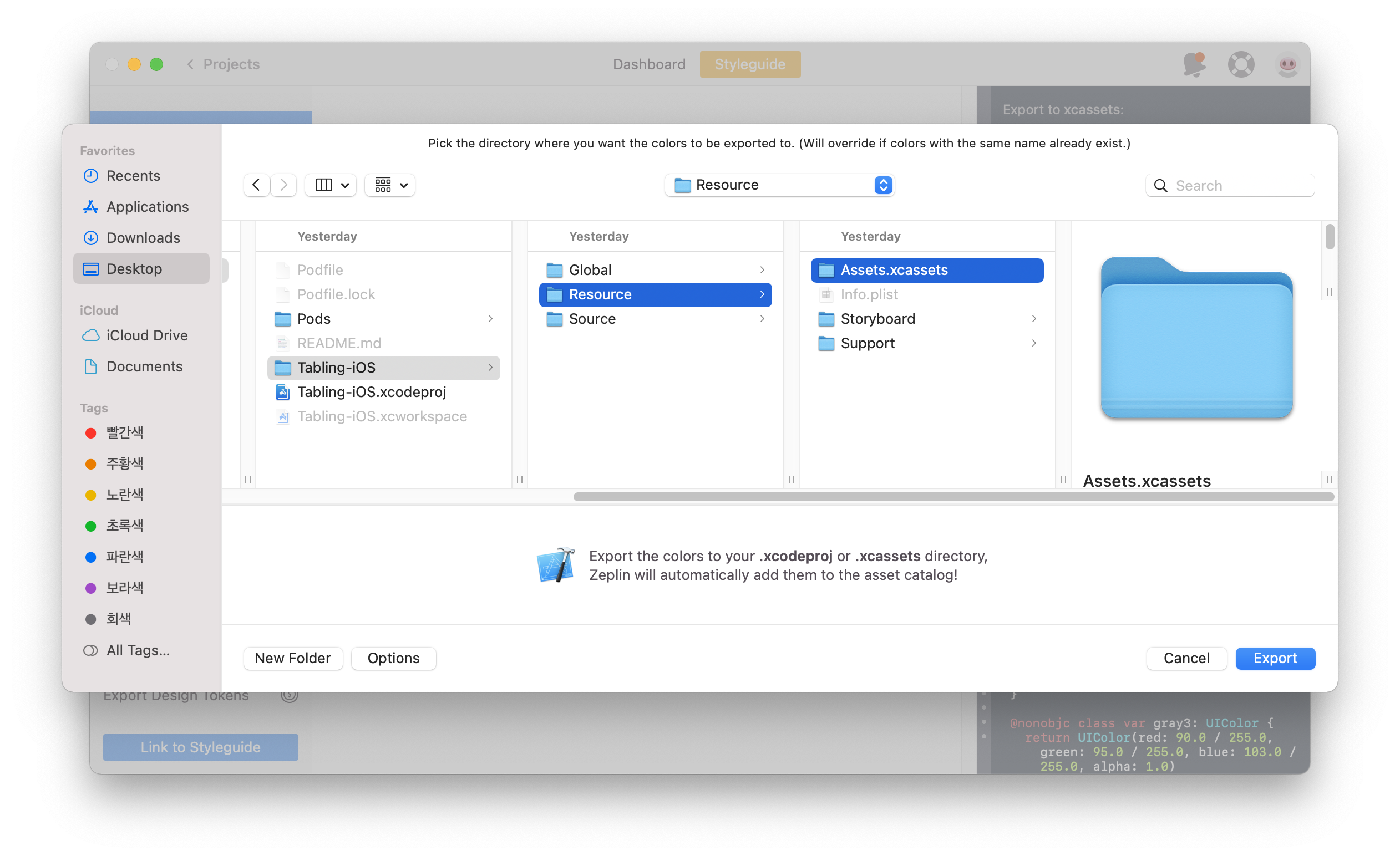Open the Source folder

[x=592, y=319]
